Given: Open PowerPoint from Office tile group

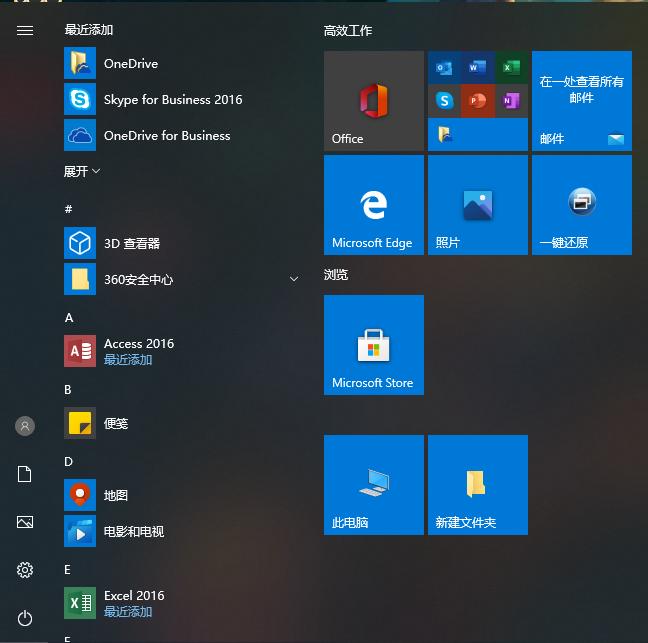Looking at the screenshot, I should 478,101.
